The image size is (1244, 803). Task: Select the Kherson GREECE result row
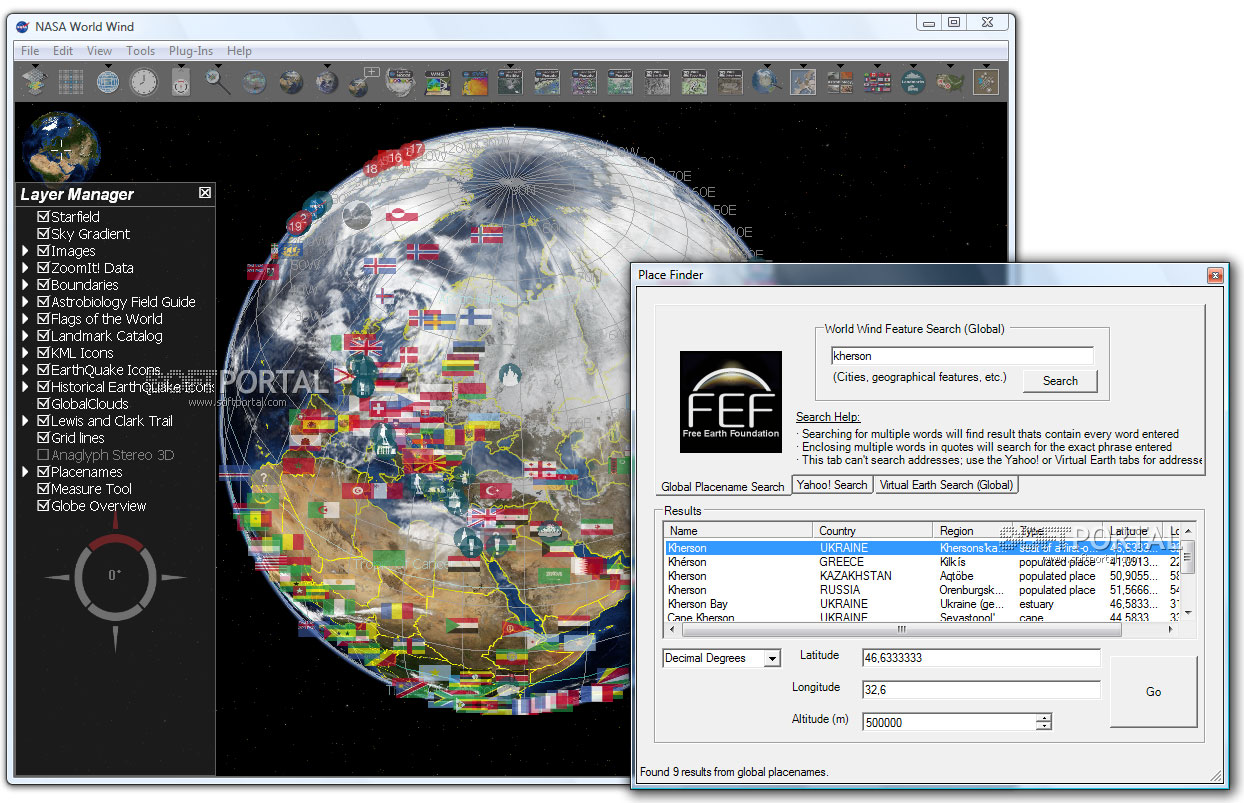(x=922, y=562)
